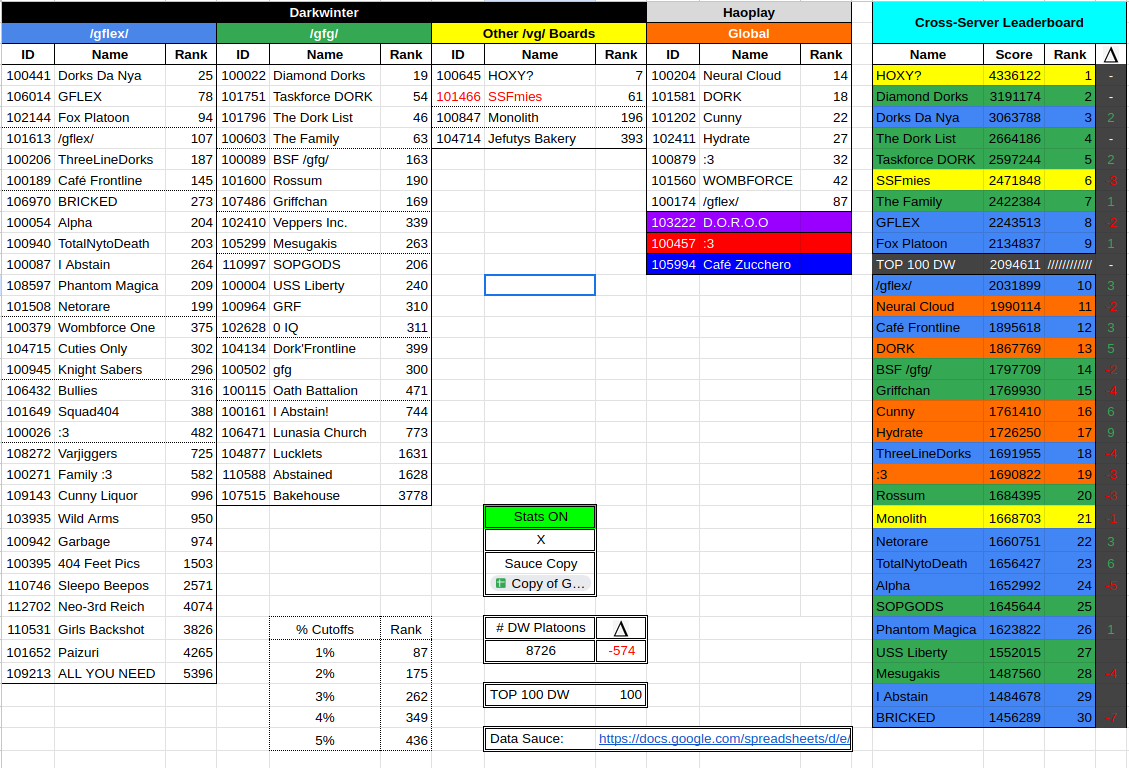
Task: Select the blue Café Zucchero row
Action: (749, 264)
